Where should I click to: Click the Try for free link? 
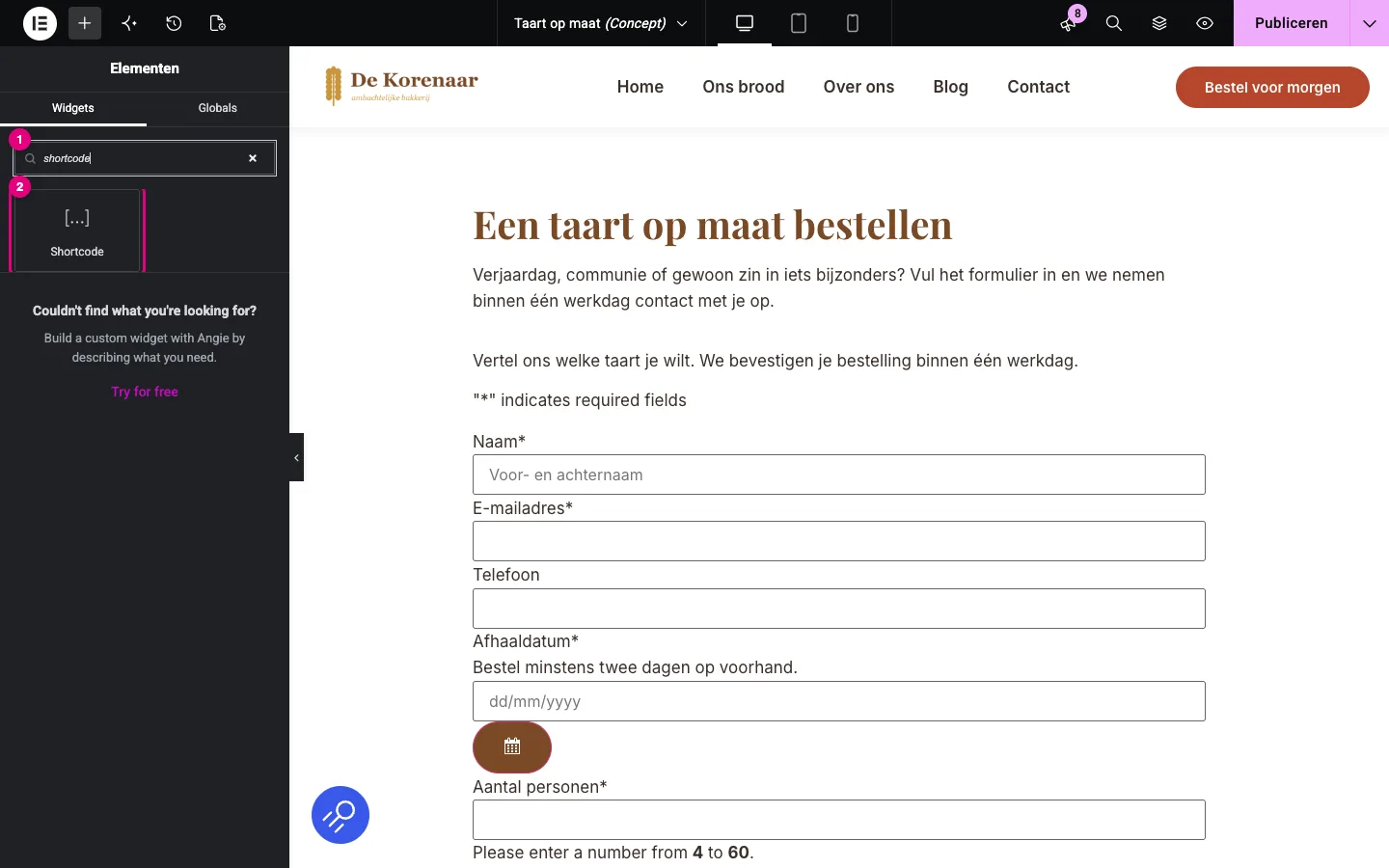(145, 392)
